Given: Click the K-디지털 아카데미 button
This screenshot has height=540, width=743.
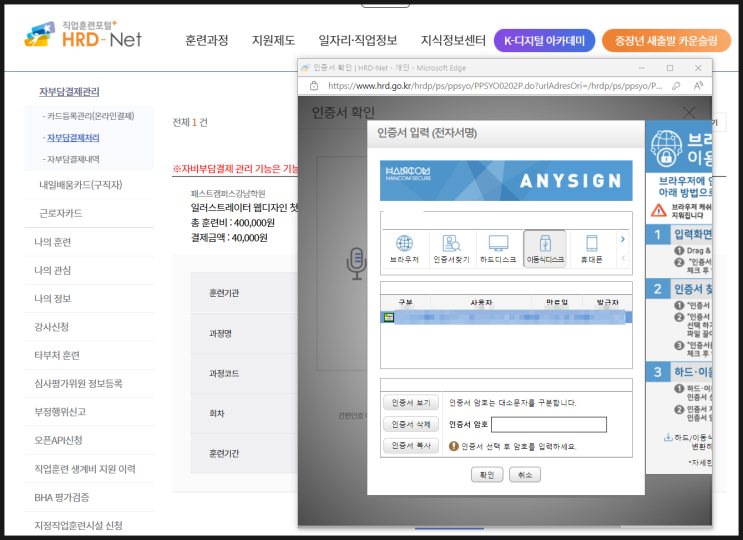Looking at the screenshot, I should [x=544, y=41].
